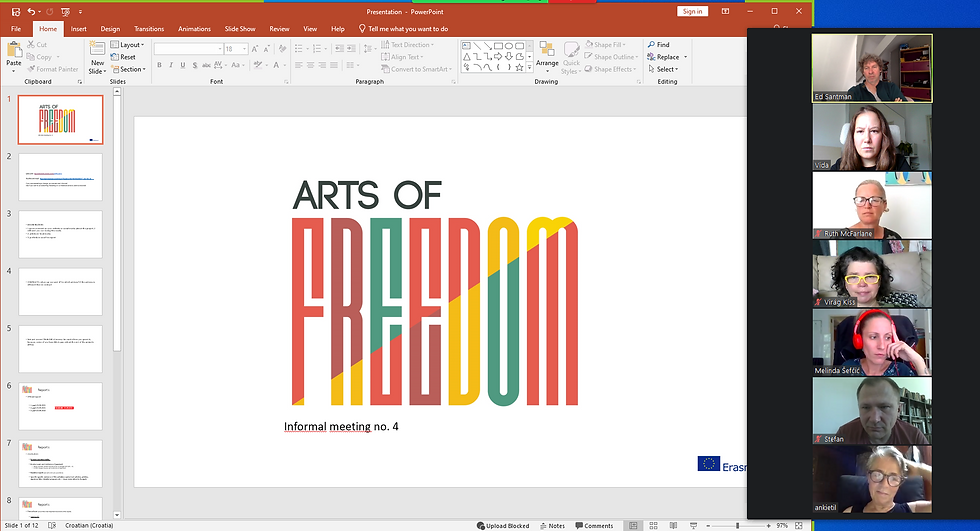Viewport: 980px width, 531px height.
Task: Toggle Center text alignment
Action: tap(311, 65)
